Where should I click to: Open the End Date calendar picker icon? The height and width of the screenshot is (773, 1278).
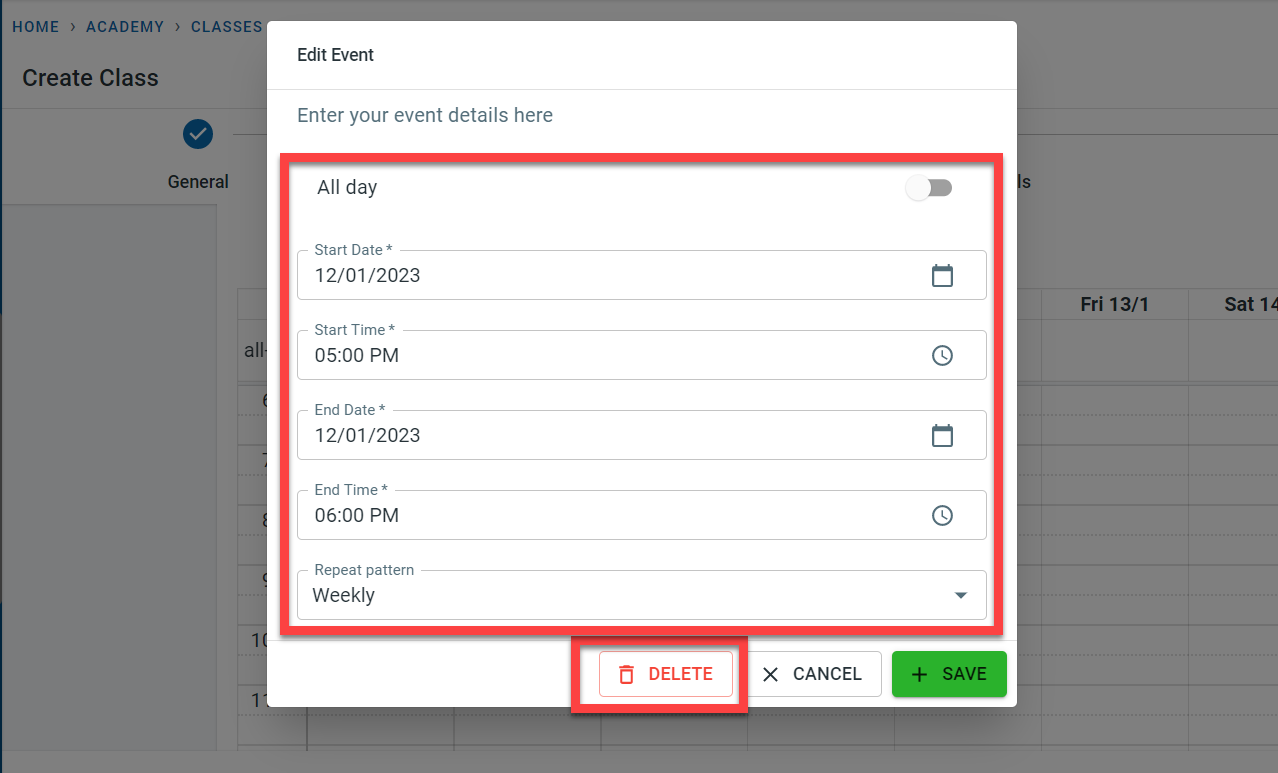(x=942, y=435)
